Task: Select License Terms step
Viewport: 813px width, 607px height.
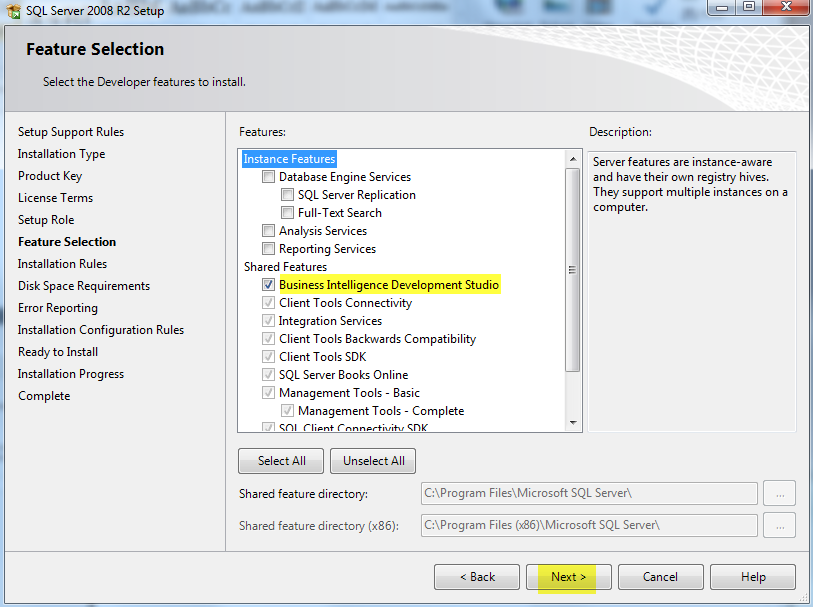Action: (55, 198)
